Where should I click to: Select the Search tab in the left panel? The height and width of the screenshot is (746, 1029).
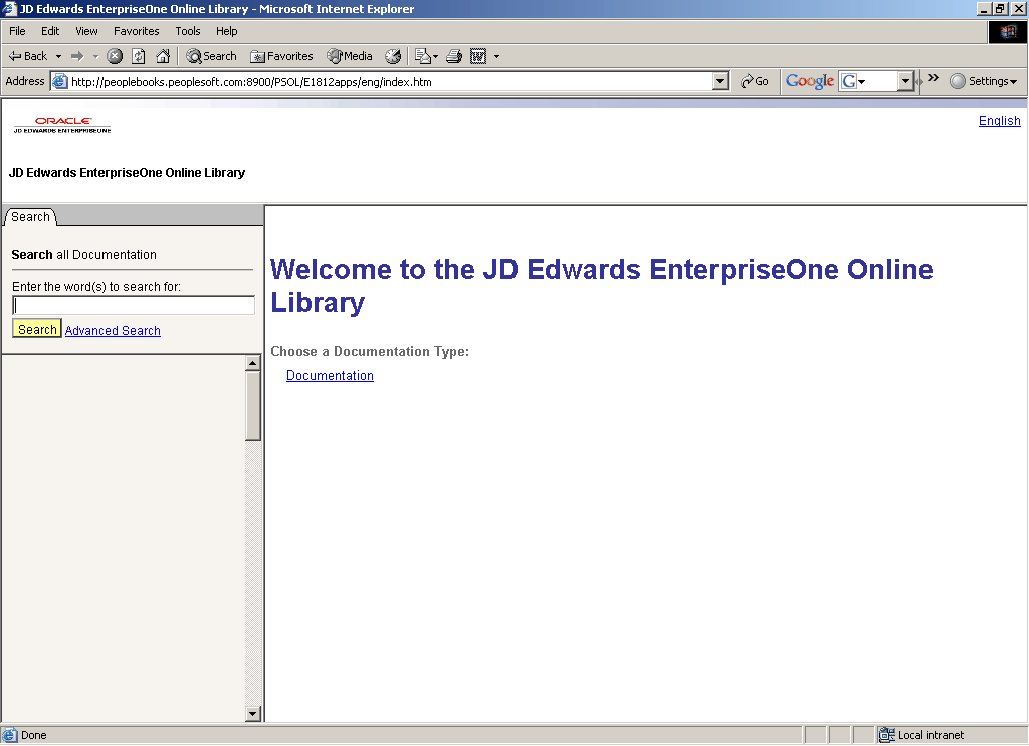(30, 217)
